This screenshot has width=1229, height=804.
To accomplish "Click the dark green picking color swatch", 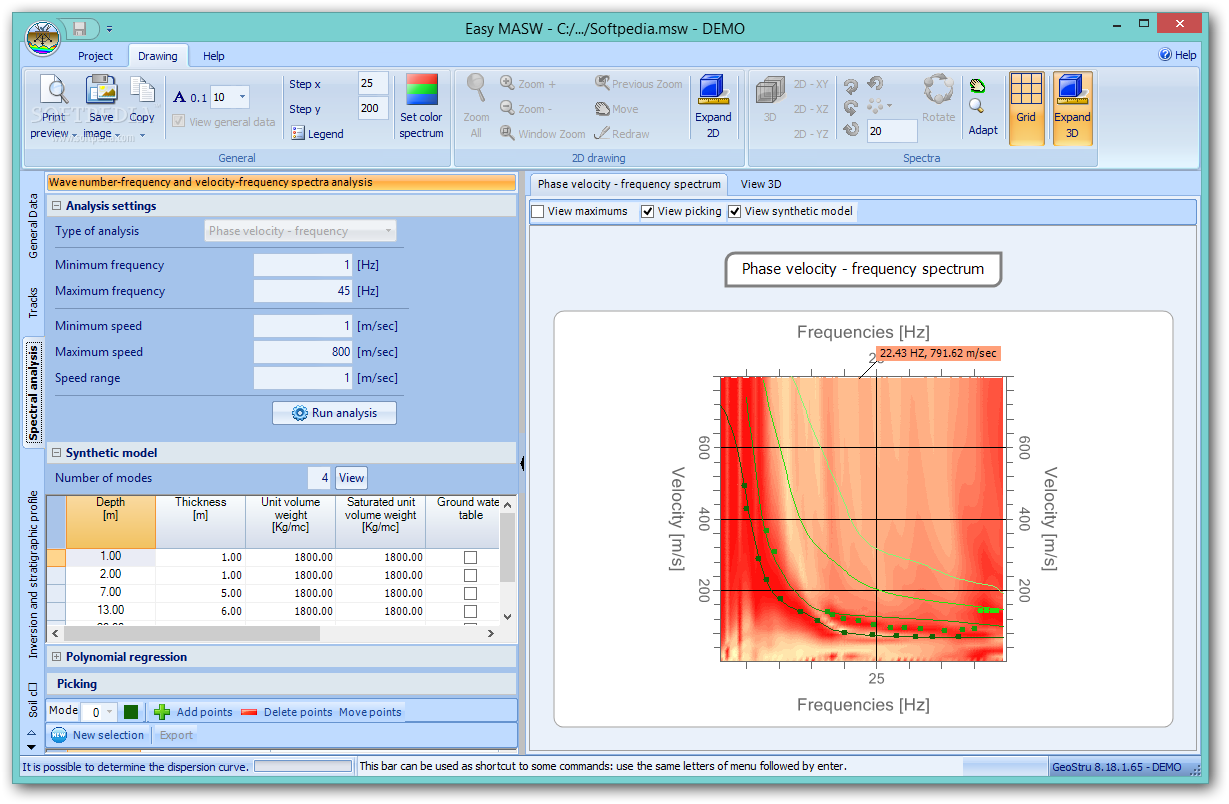I will coord(131,712).
